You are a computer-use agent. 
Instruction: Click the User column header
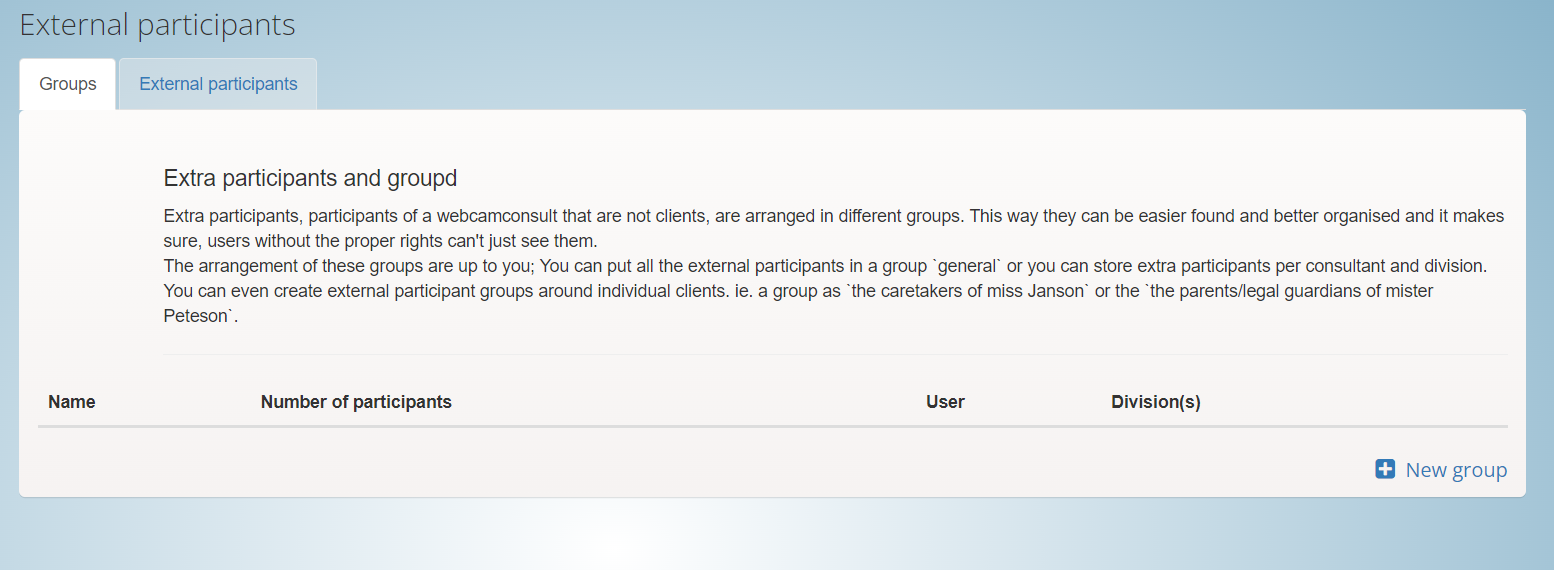[x=945, y=402]
